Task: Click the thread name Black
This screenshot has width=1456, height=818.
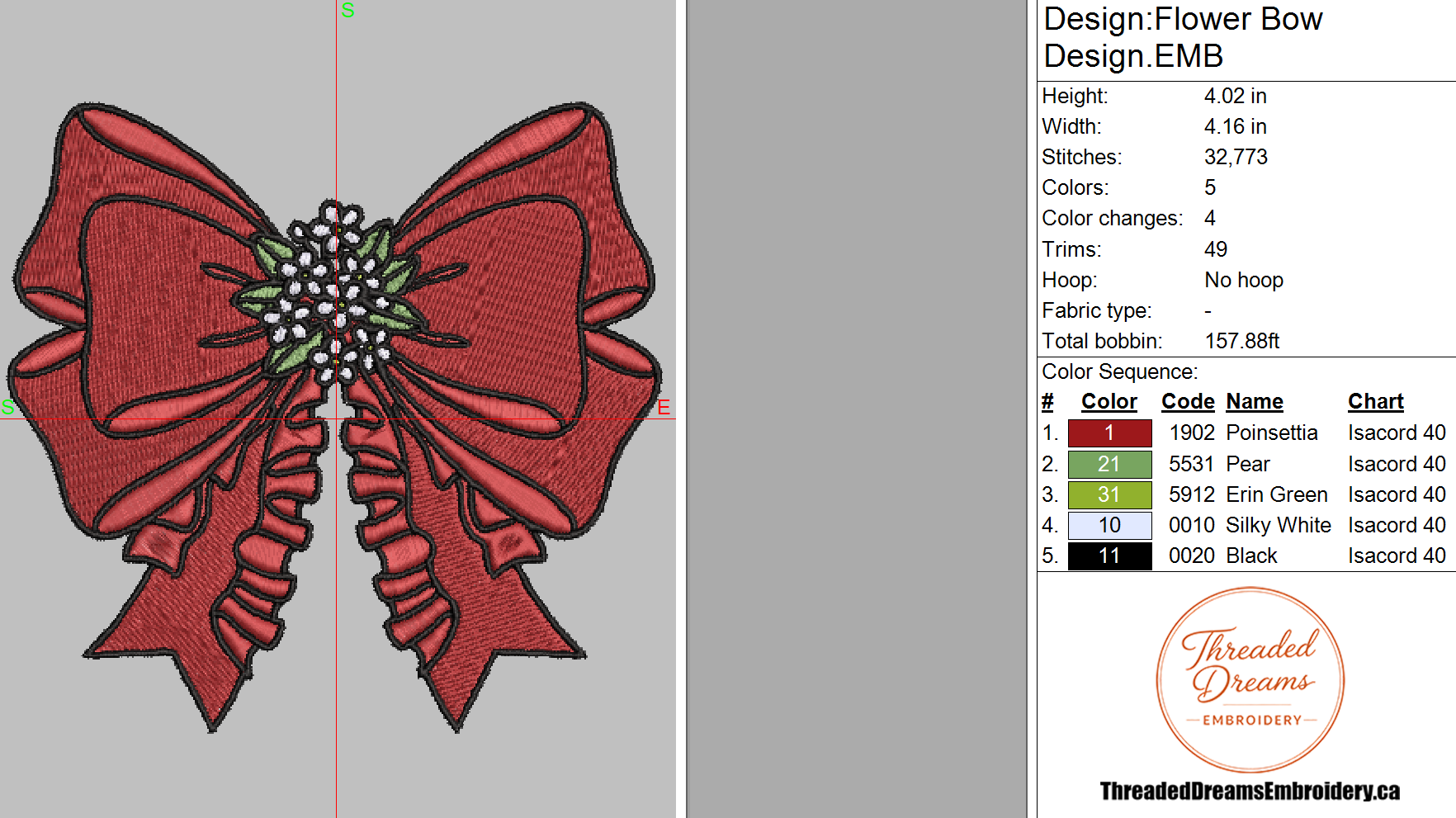Action: coord(1251,556)
